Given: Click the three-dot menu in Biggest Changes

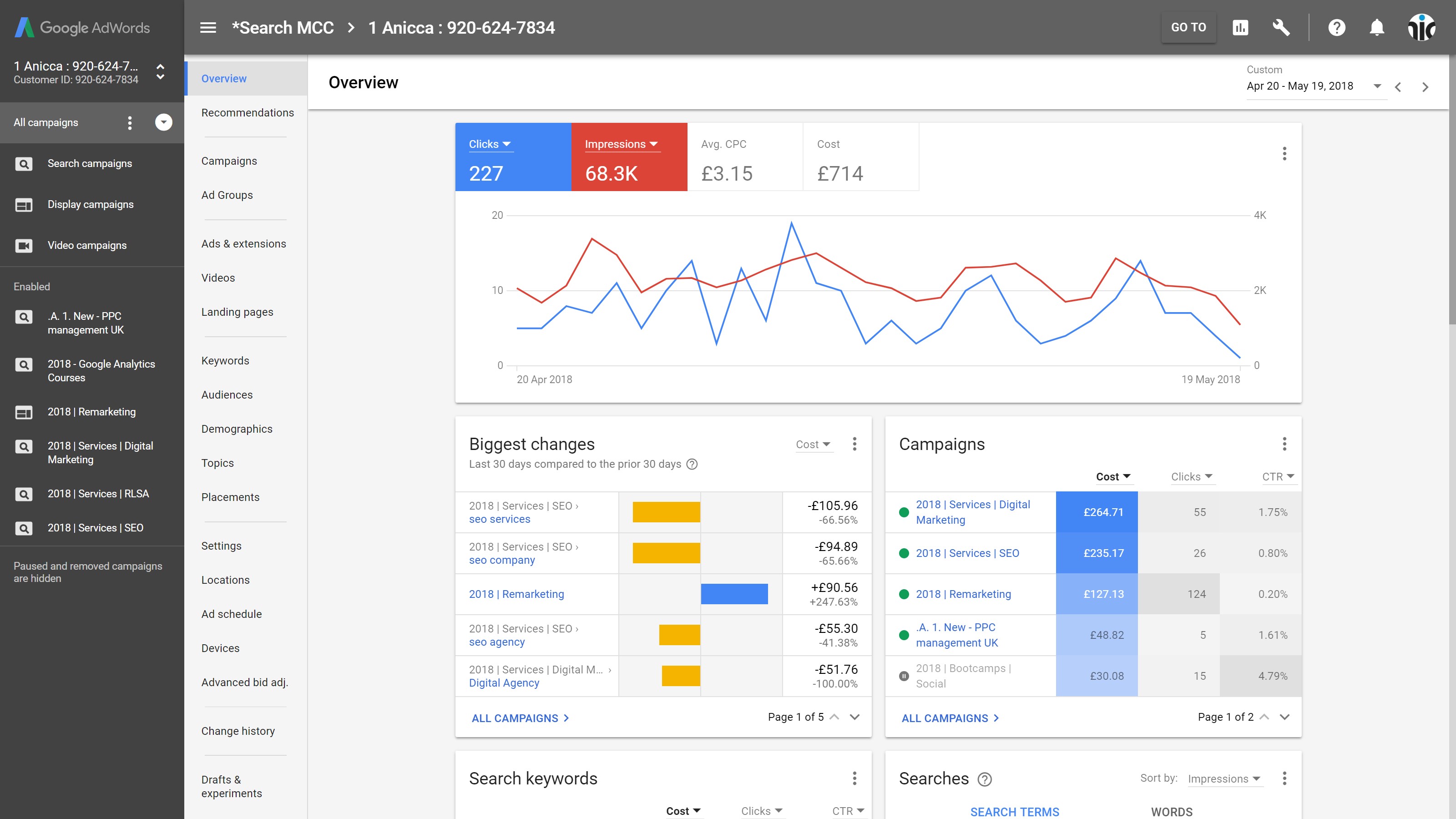Looking at the screenshot, I should tap(854, 444).
